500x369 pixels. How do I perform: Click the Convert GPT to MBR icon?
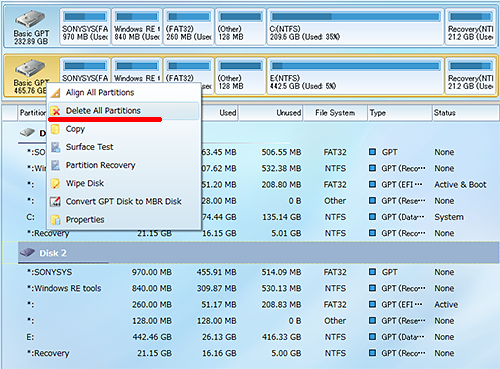pos(55,202)
